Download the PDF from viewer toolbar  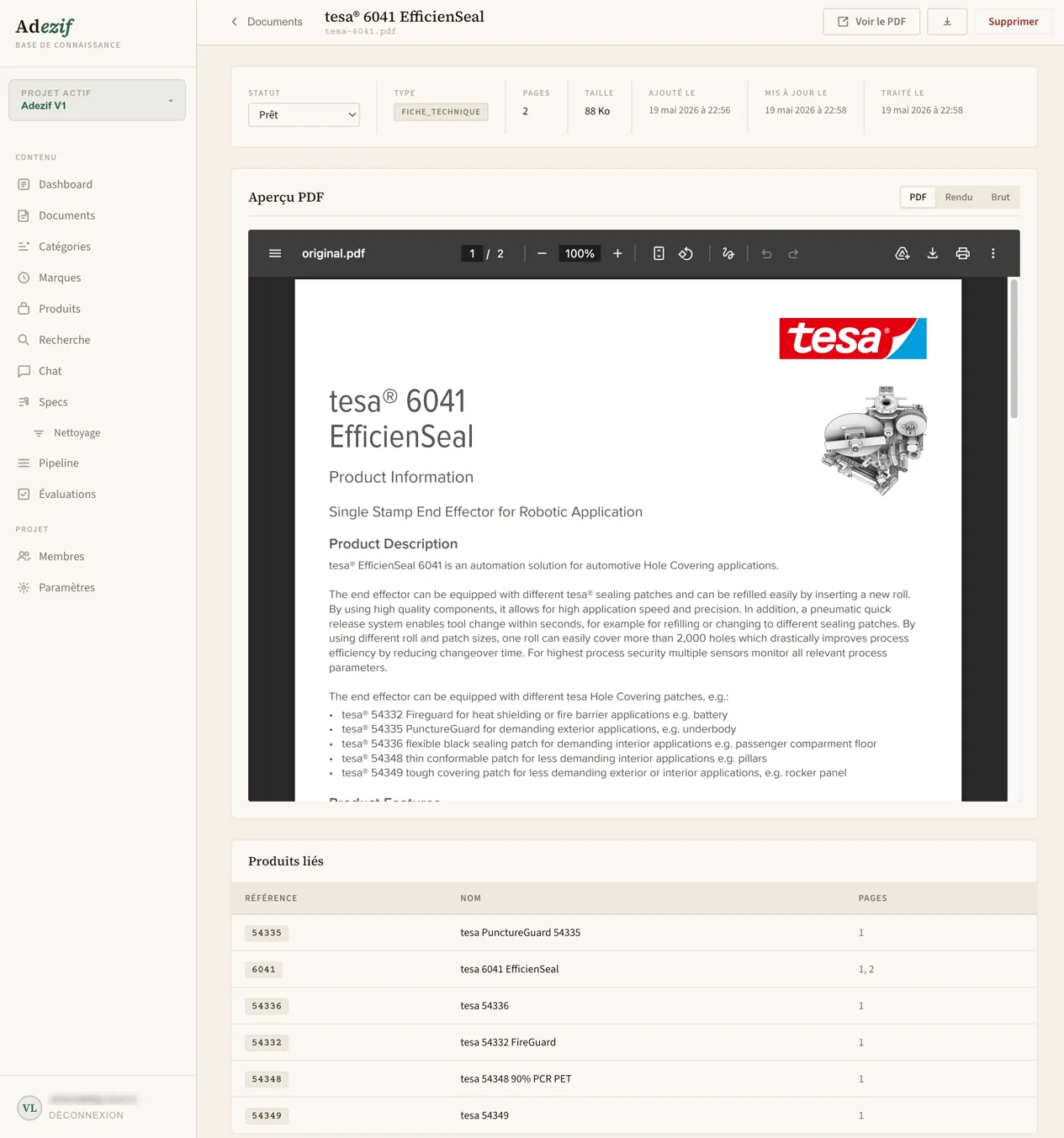pos(933,253)
